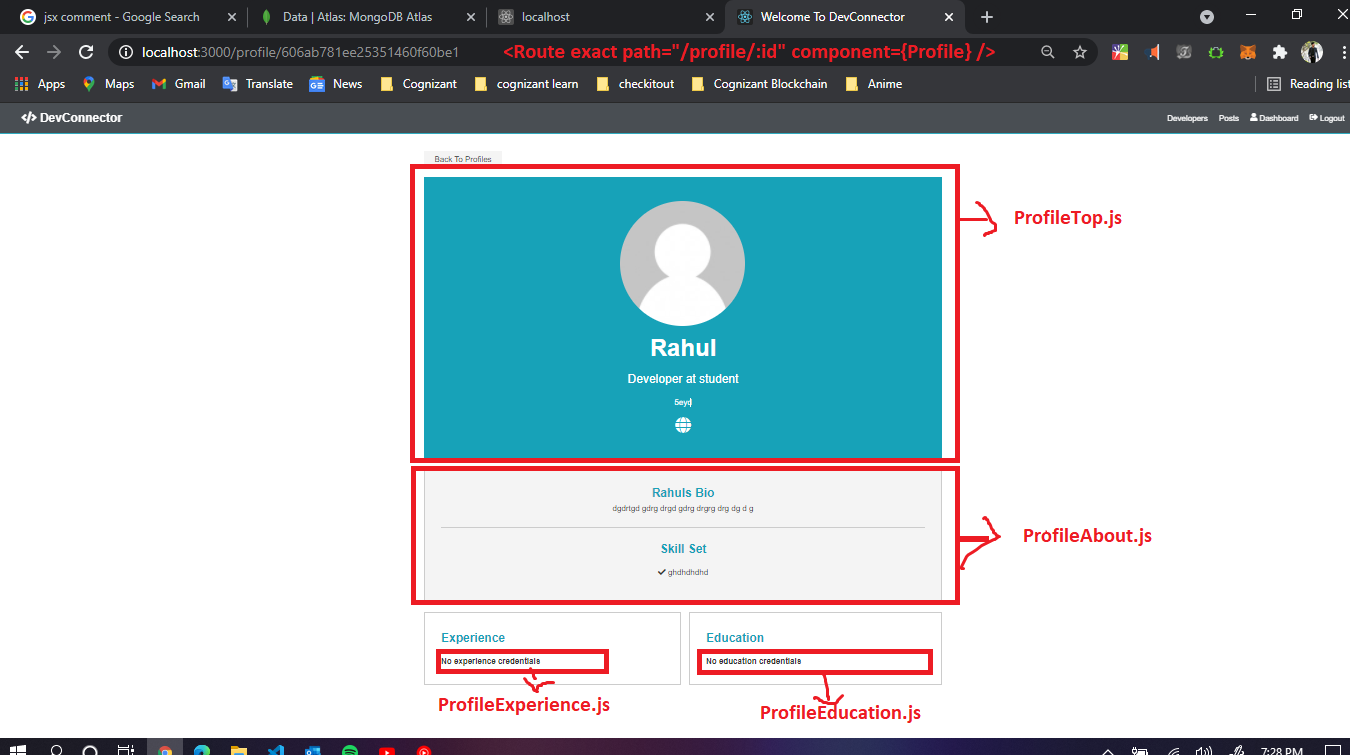The image size is (1350, 755).
Task: Click the Back To Profiles button
Action: pyautogui.click(x=462, y=158)
